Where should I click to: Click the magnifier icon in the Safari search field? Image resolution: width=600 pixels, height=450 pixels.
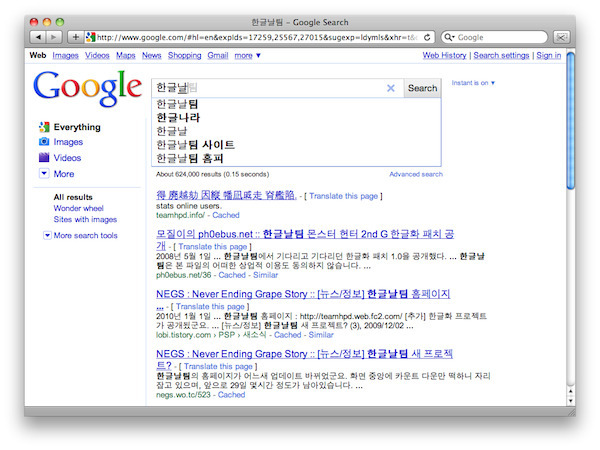(x=448, y=37)
